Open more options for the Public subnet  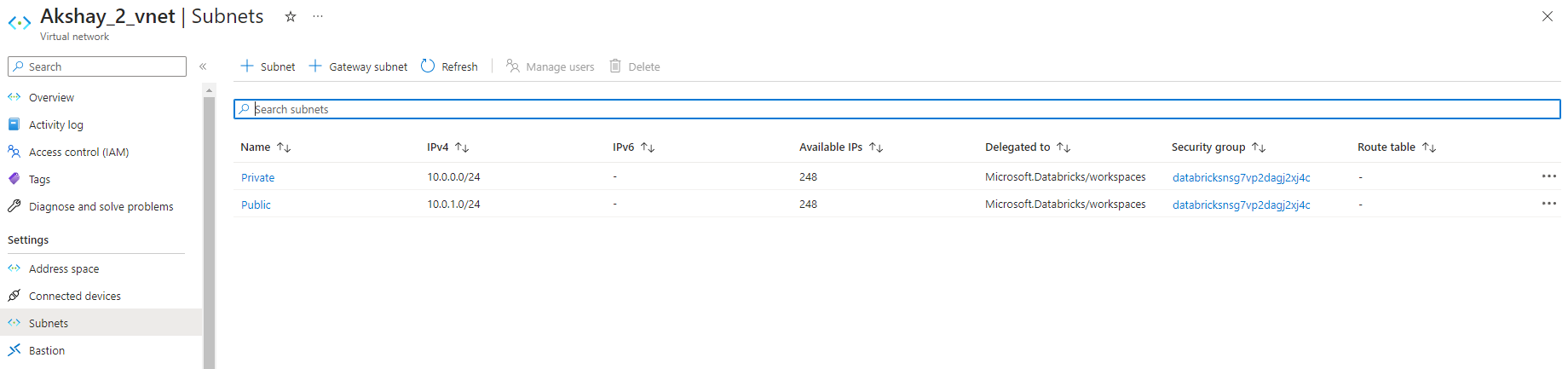click(x=1548, y=204)
